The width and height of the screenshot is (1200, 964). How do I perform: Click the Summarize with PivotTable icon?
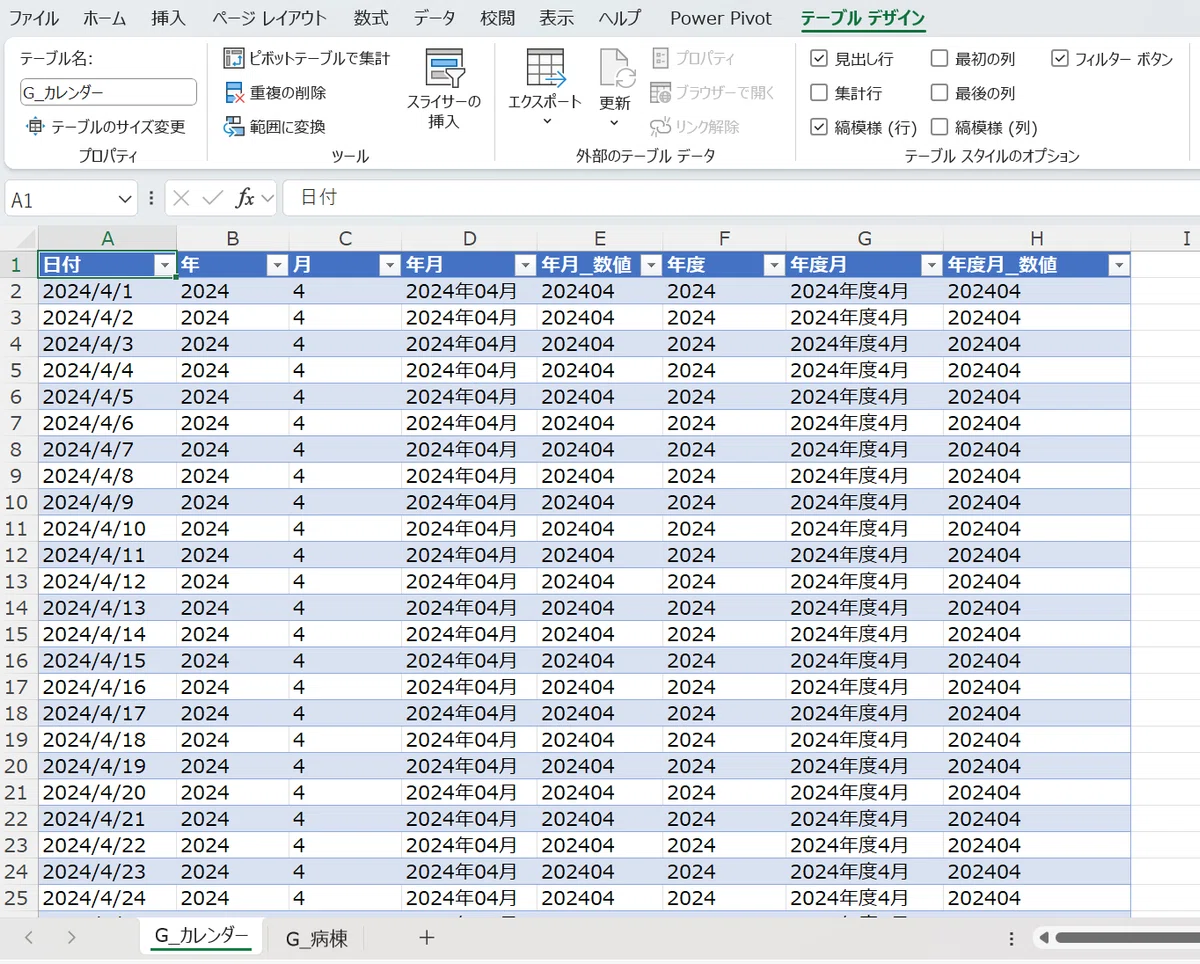point(233,59)
